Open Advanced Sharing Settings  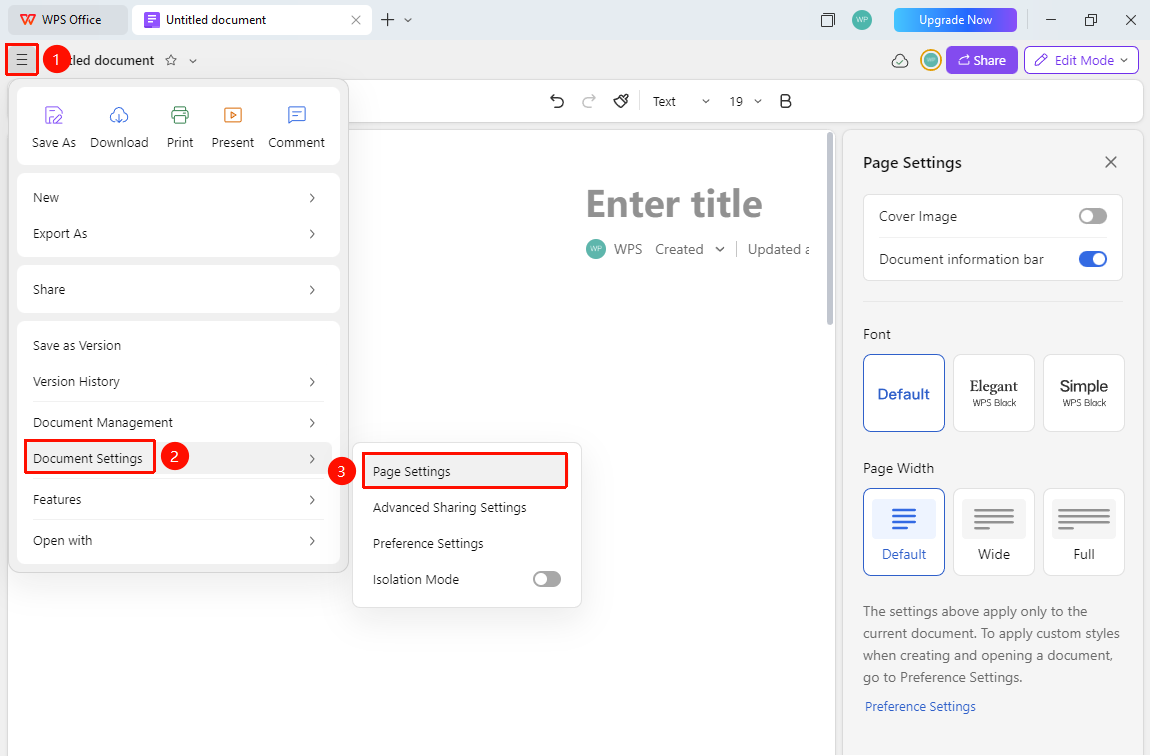(x=465, y=507)
